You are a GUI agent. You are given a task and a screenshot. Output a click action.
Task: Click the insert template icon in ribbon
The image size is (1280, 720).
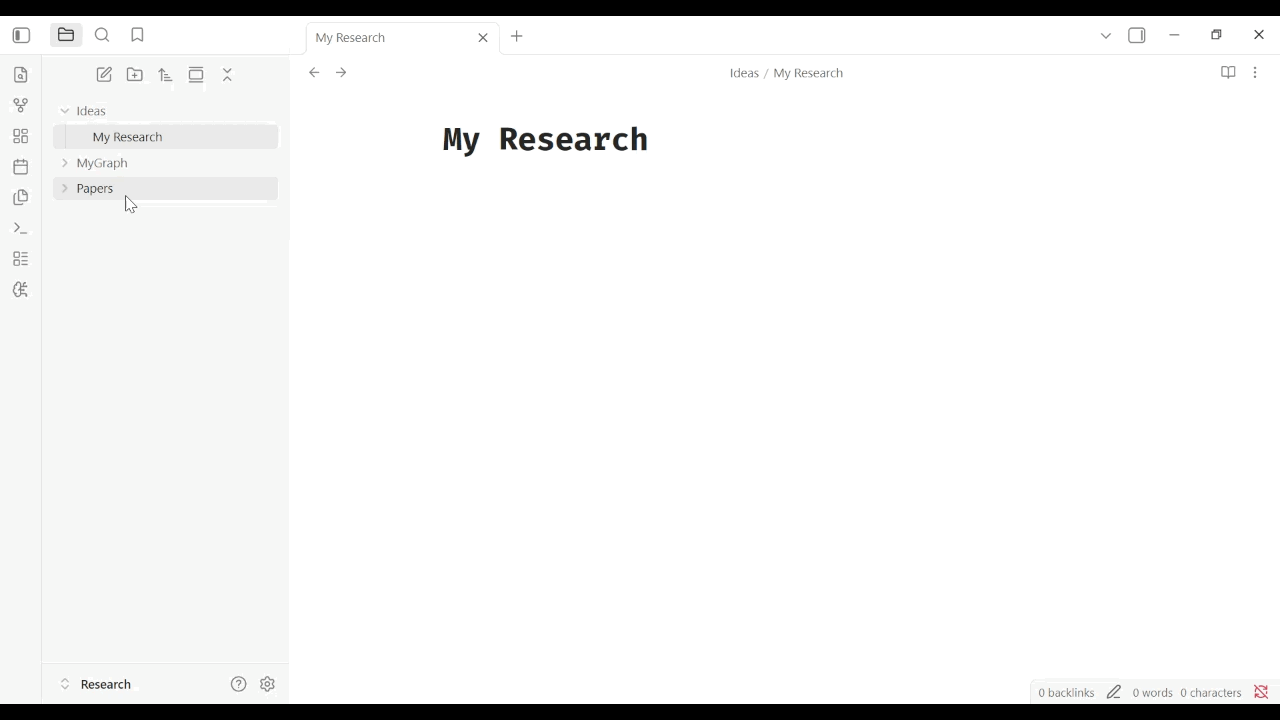pyautogui.click(x=21, y=198)
